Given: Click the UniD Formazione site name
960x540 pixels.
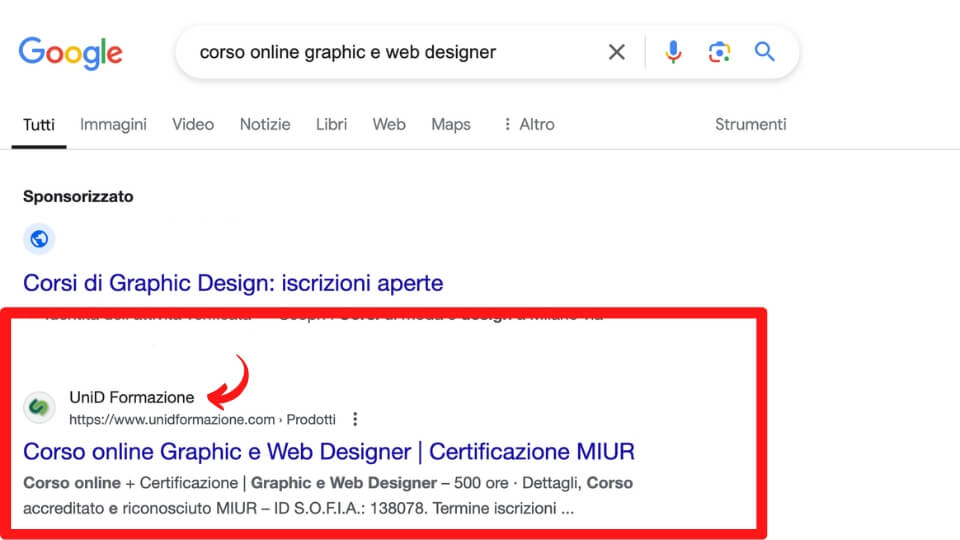Looking at the screenshot, I should tap(132, 397).
